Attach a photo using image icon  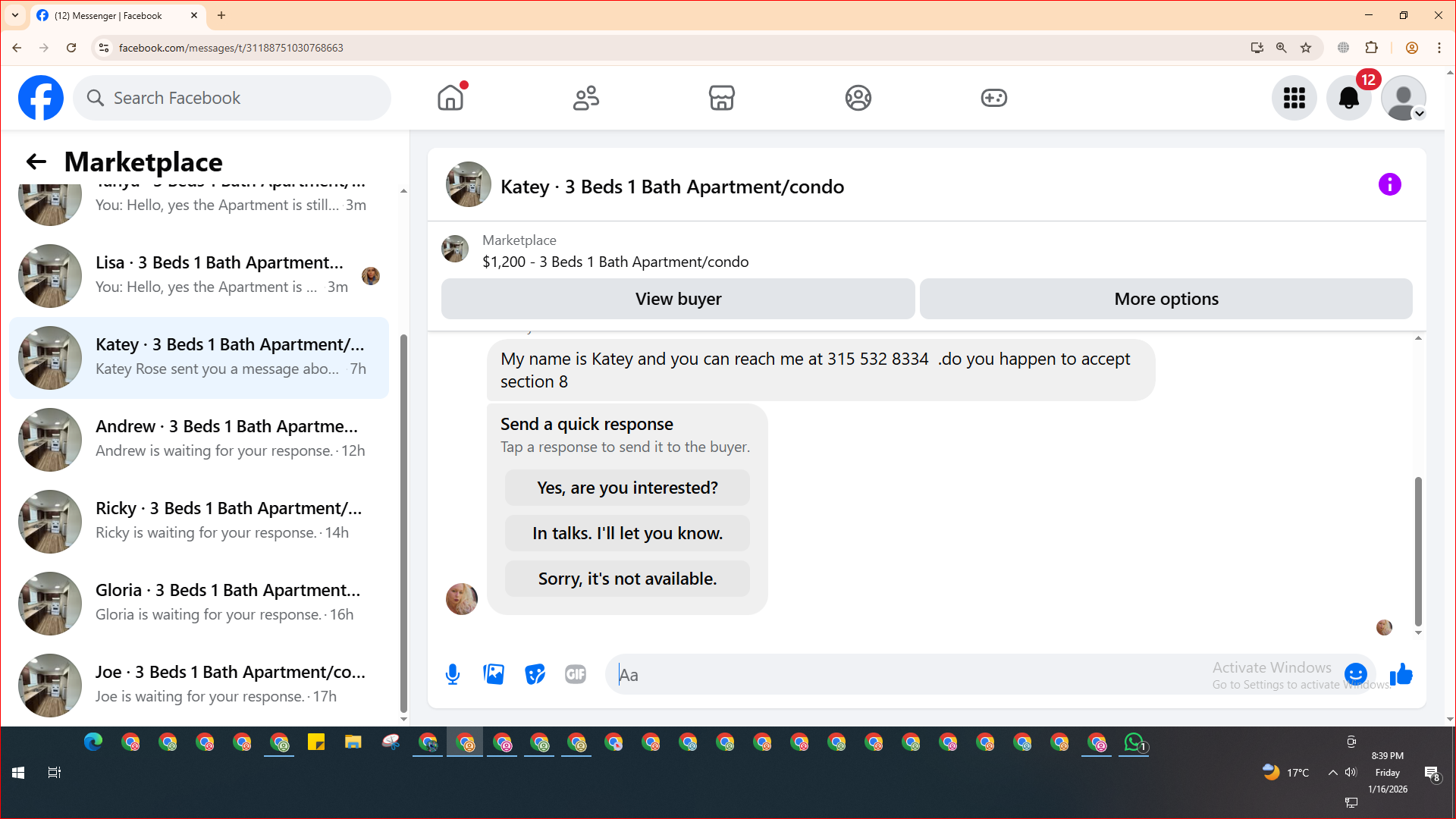[494, 674]
